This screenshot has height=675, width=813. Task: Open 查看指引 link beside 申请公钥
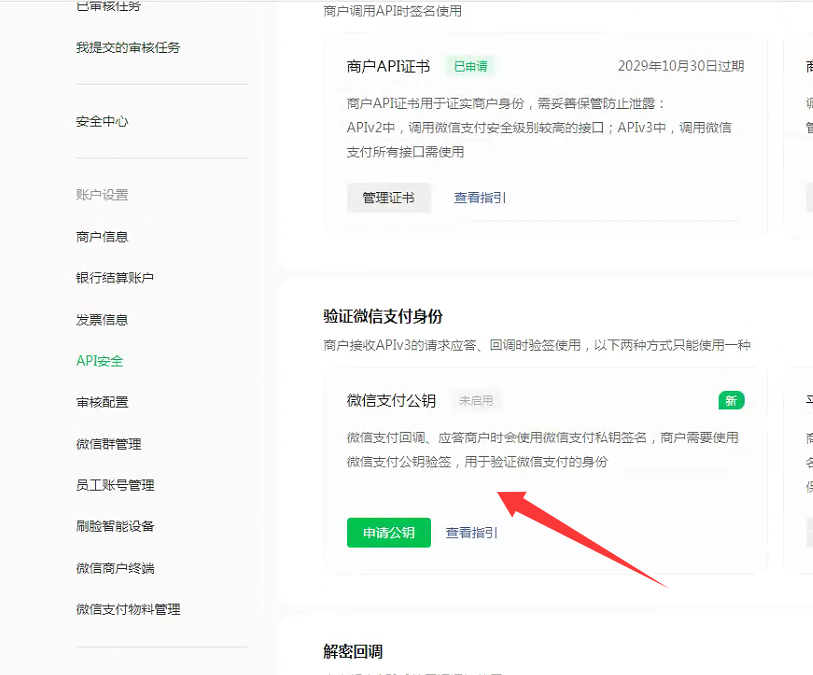click(x=472, y=533)
